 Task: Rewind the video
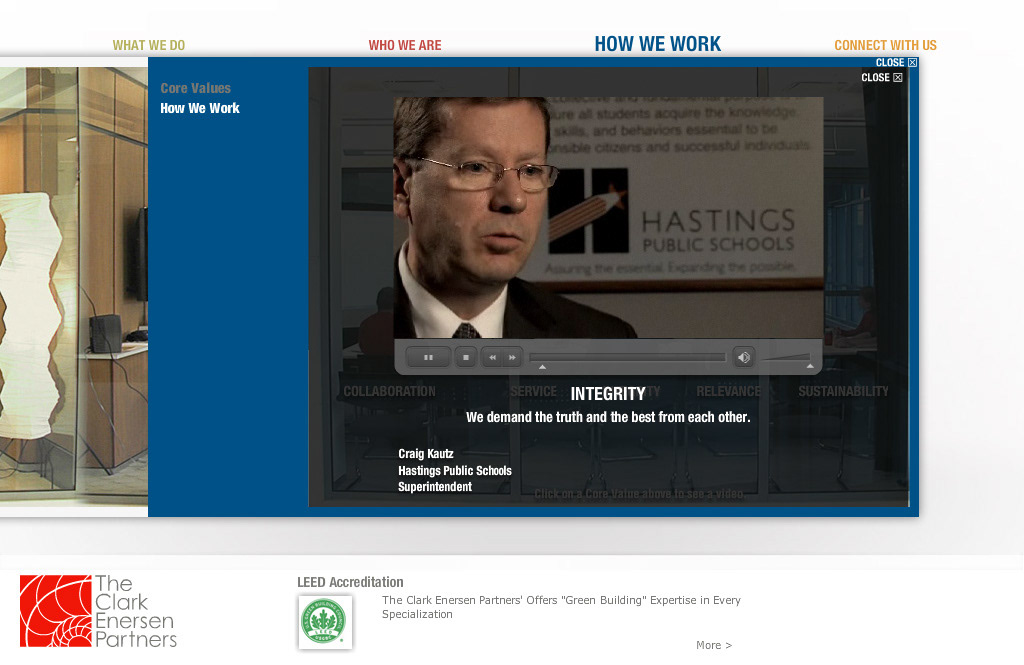click(x=492, y=357)
